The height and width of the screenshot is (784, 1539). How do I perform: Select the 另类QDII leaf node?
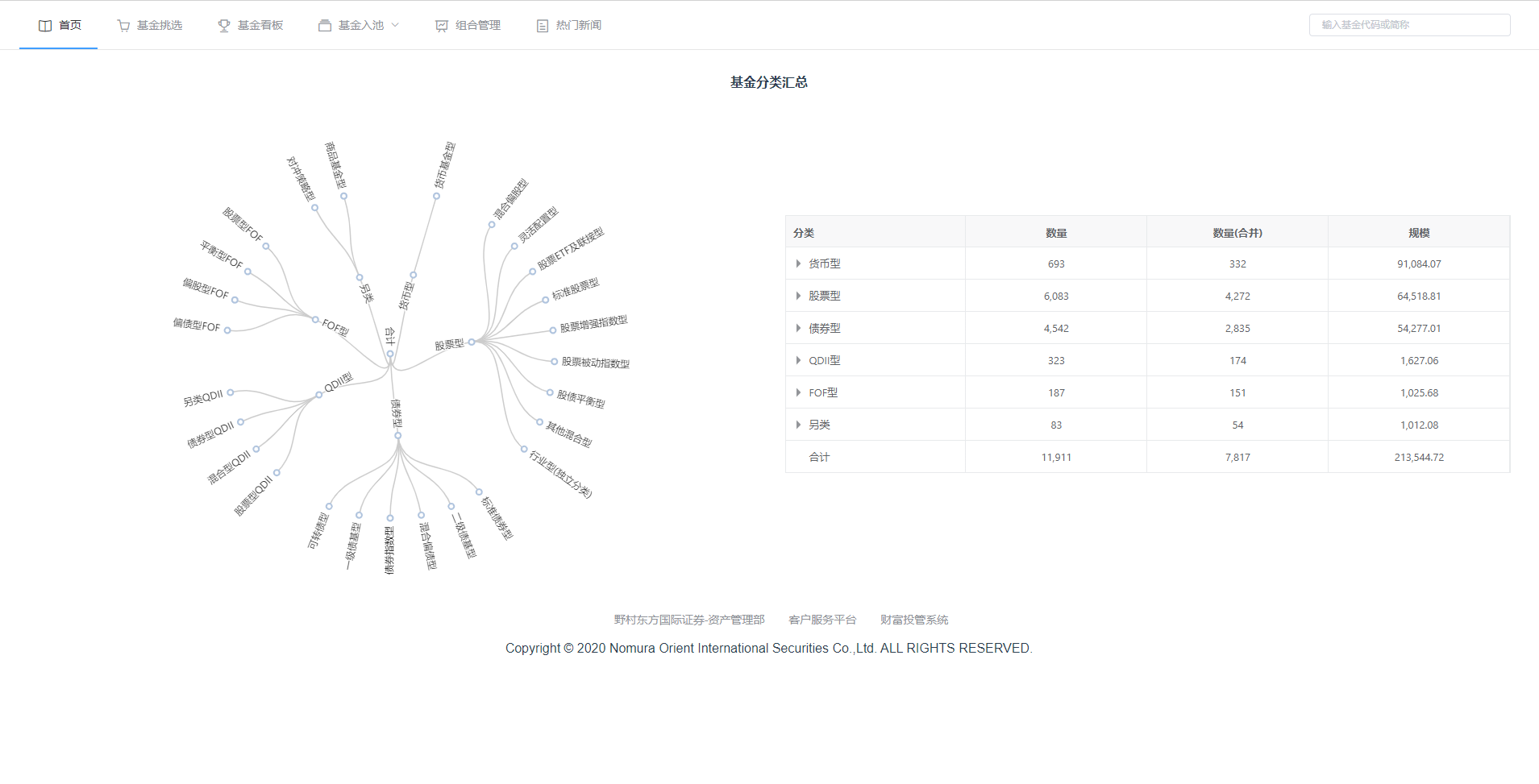click(x=231, y=392)
